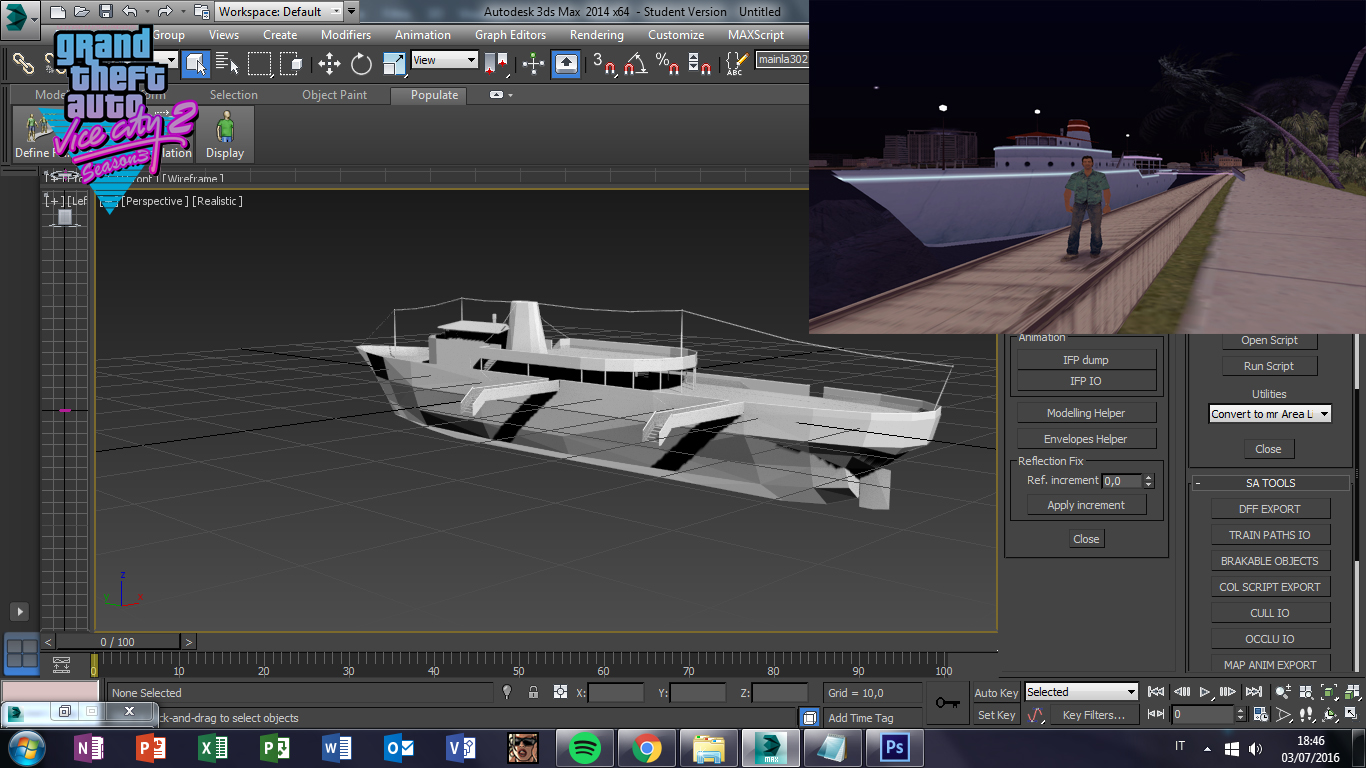1366x768 pixels.
Task: Click the Ref. increment spinner arrows
Action: point(1148,481)
